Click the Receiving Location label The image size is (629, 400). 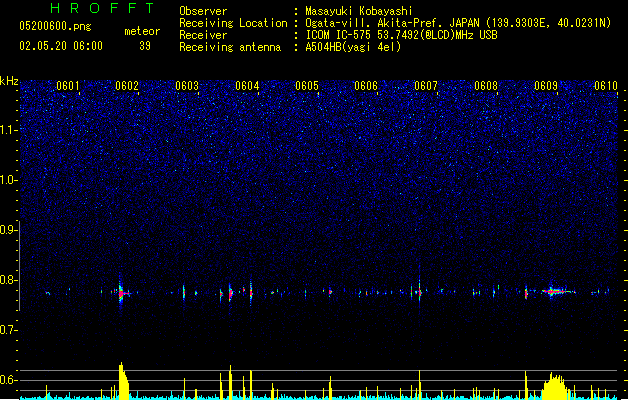233,23
